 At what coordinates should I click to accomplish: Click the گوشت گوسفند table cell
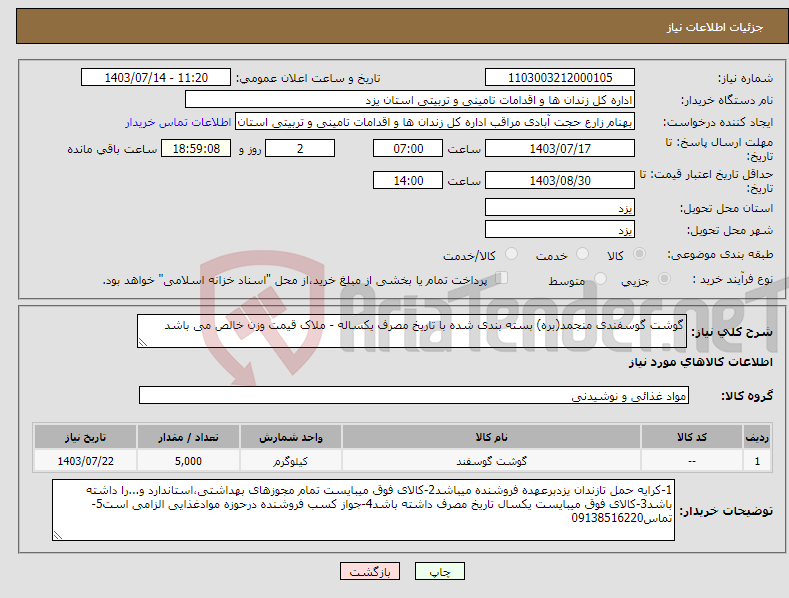(491, 461)
